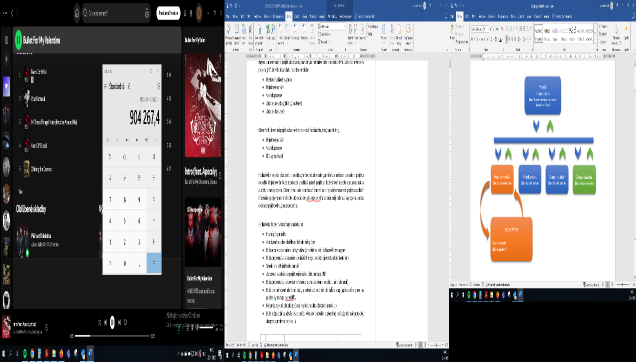Seek along the Spotify song progress bar
Viewport: 636px width, 362px height.
tap(112, 336)
